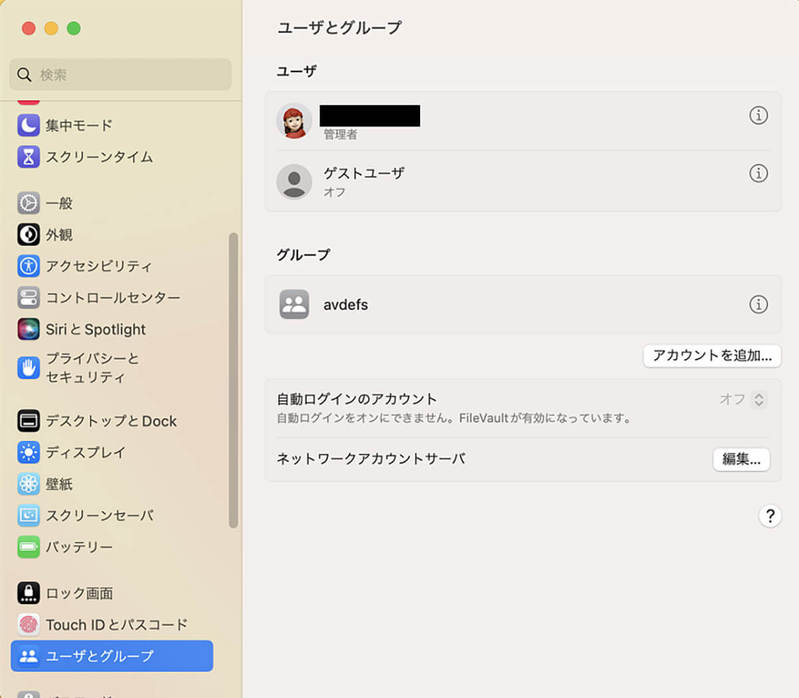This screenshot has width=799, height=698.
Task: Open the バッテリー battery icon
Action: [29, 547]
